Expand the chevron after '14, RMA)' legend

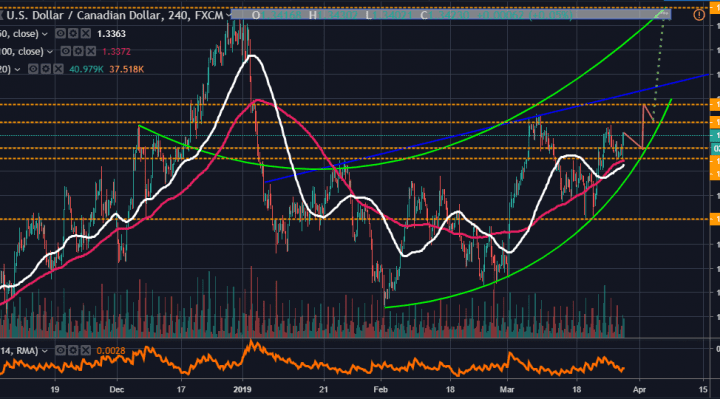[x=45, y=351]
